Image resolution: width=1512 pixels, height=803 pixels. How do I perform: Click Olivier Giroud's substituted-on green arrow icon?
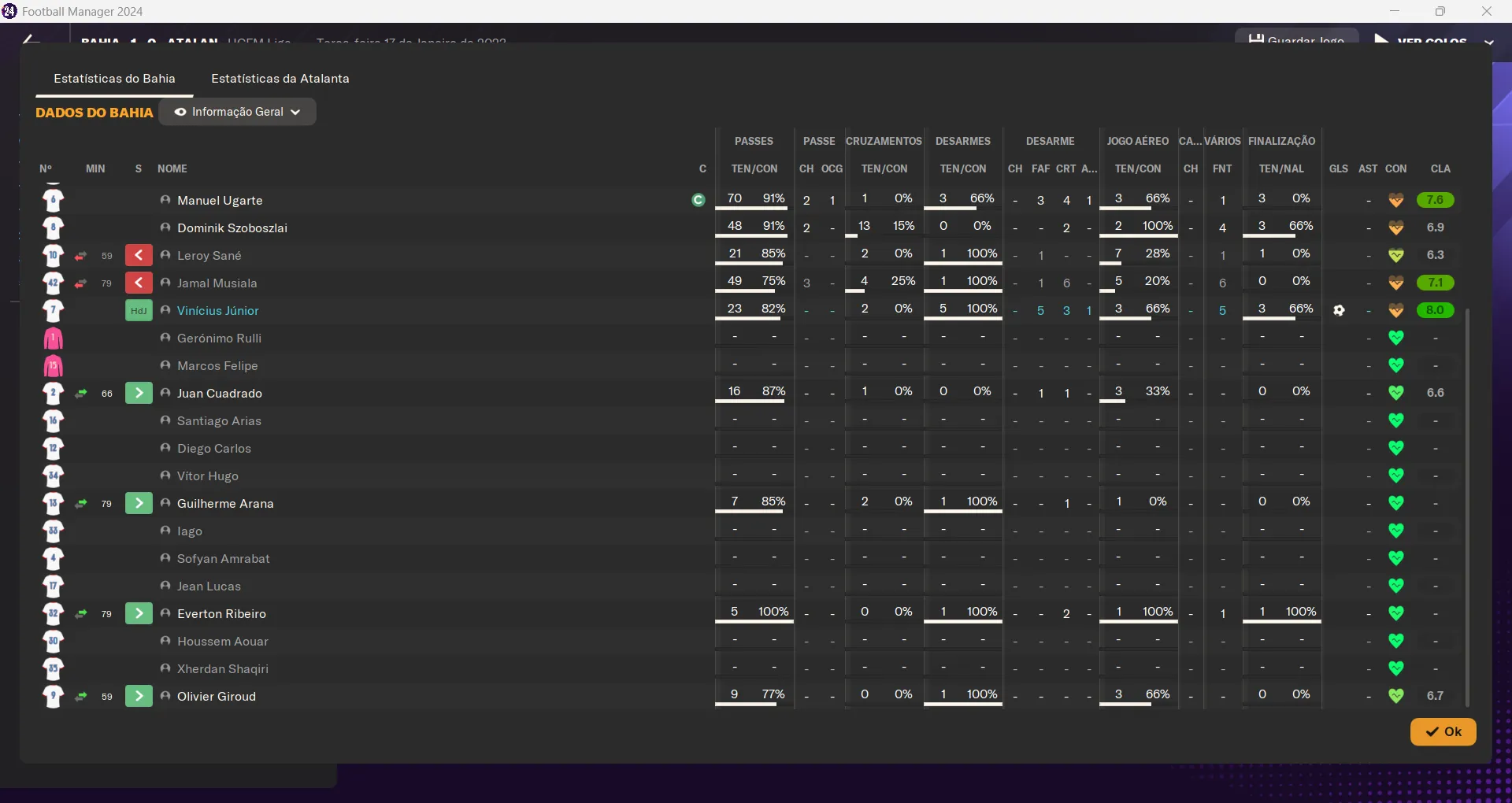[x=139, y=696]
